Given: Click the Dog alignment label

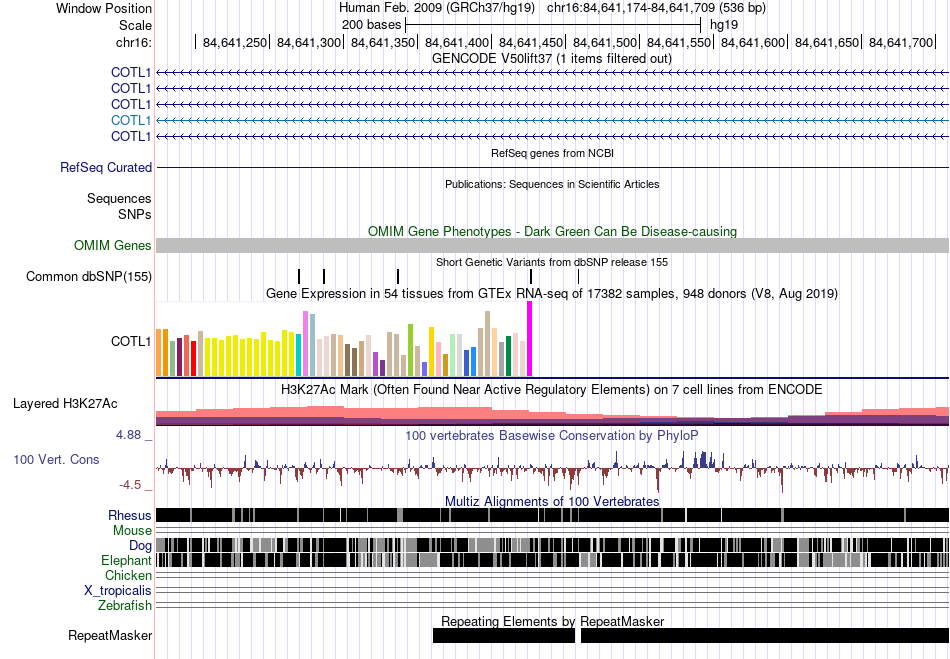Looking at the screenshot, I should click(140, 546).
